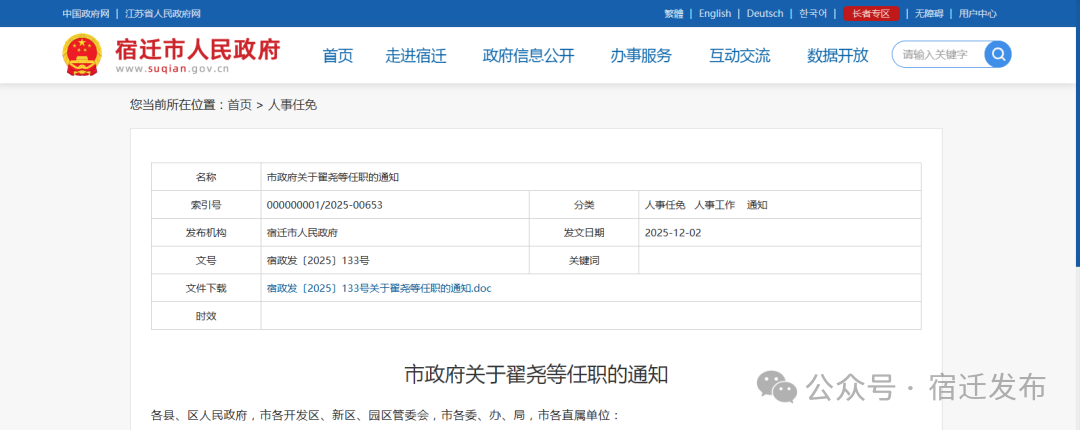The height and width of the screenshot is (430, 1080).
Task: Download the 宿政发〔2025〕133号 .doc file
Action: click(379, 288)
